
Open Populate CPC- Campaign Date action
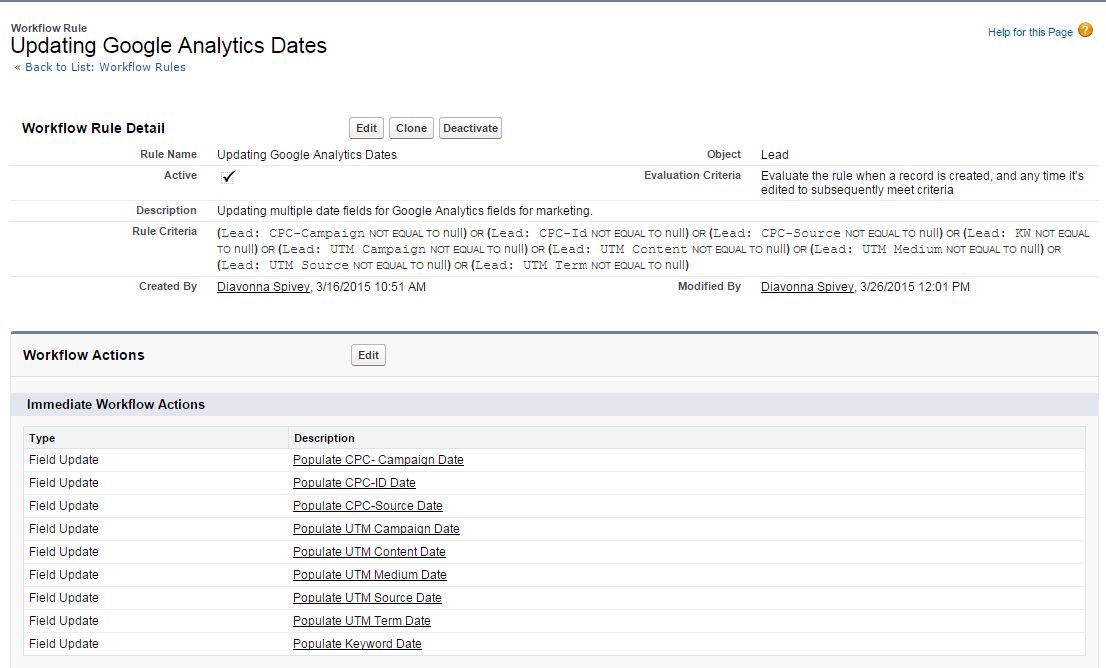click(x=378, y=460)
